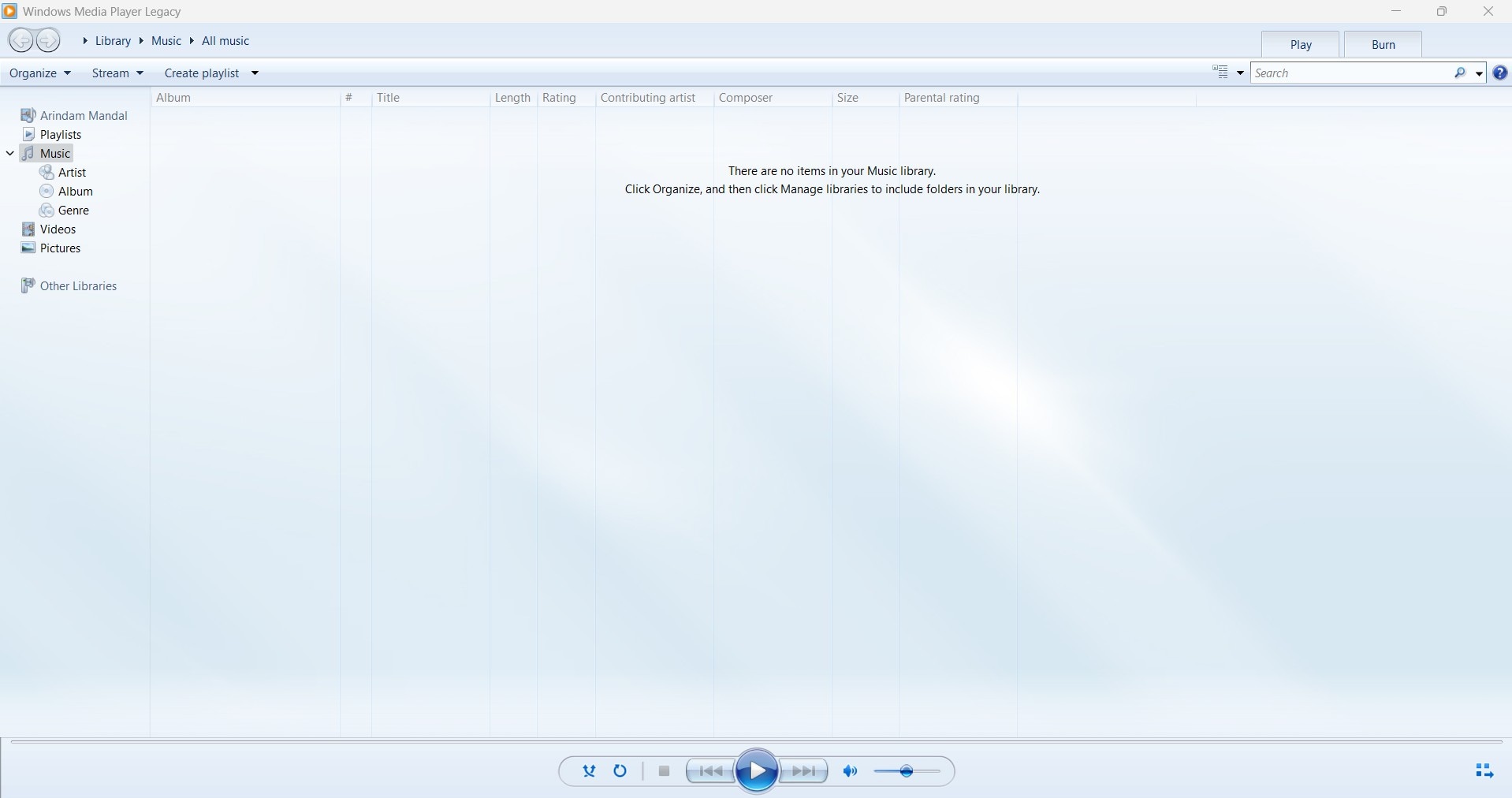1512x798 pixels.
Task: Collapse the Music tree node
Action: pyautogui.click(x=10, y=153)
